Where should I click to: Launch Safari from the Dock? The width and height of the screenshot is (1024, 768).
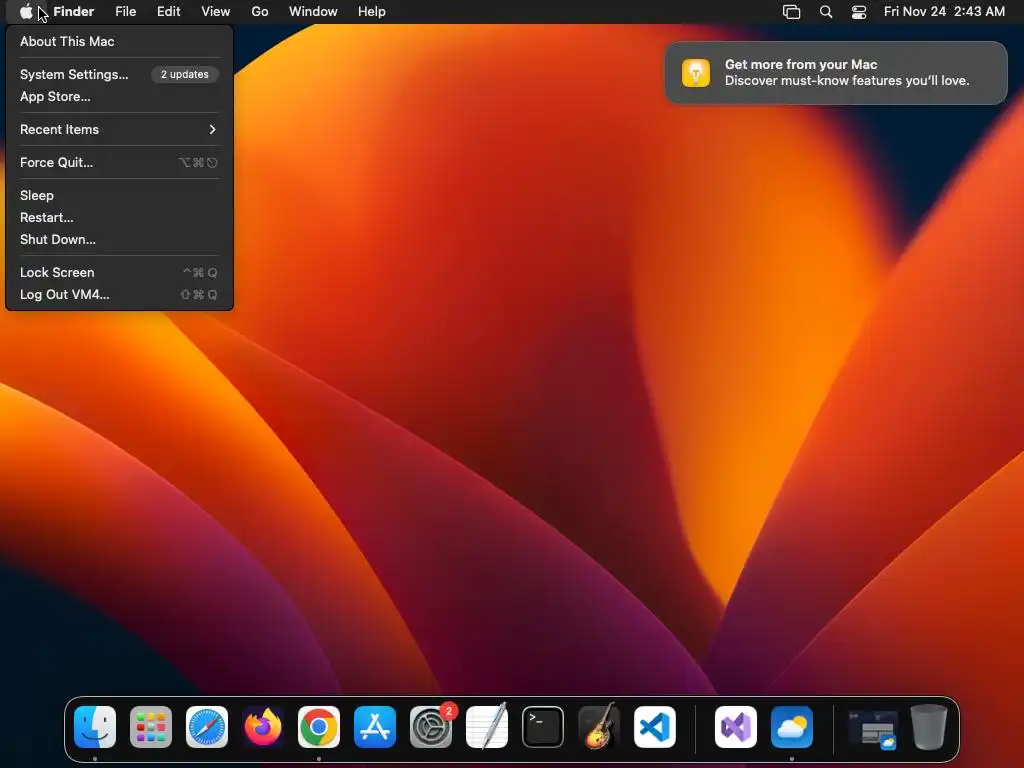coord(207,727)
